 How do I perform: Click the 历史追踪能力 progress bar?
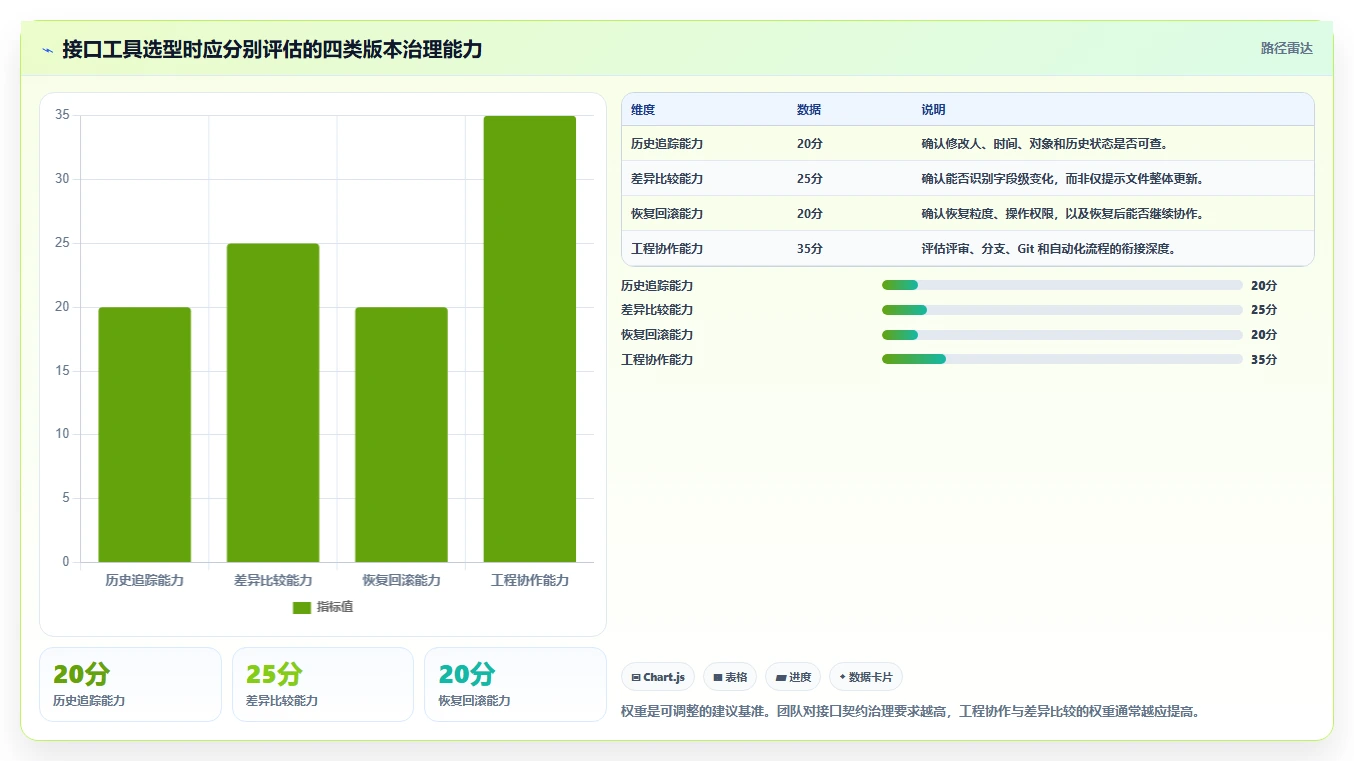pos(1062,285)
